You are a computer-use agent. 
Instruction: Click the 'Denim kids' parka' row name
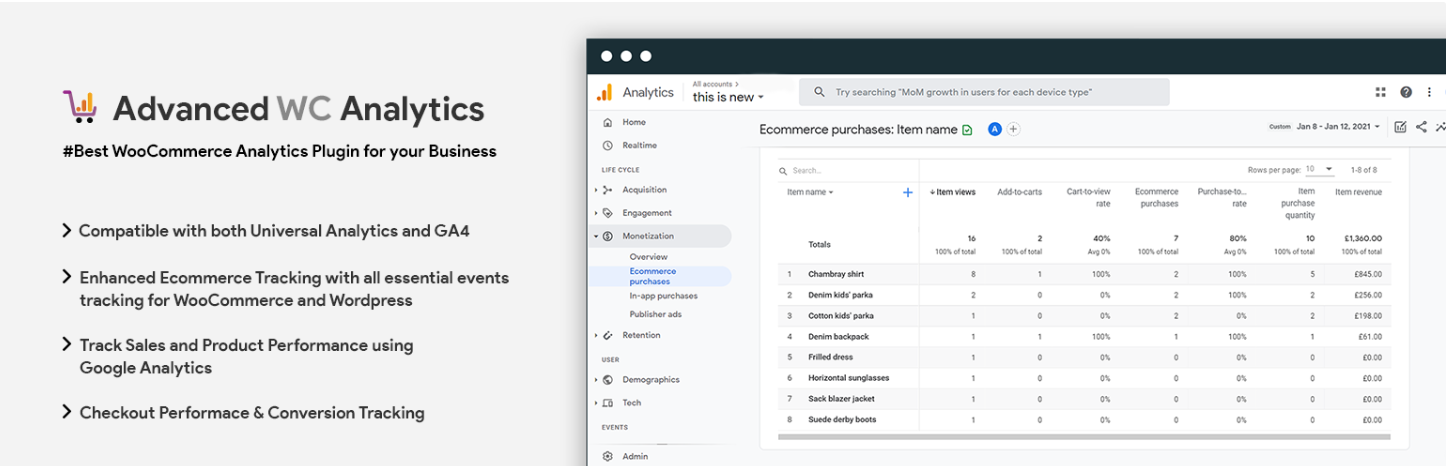841,295
